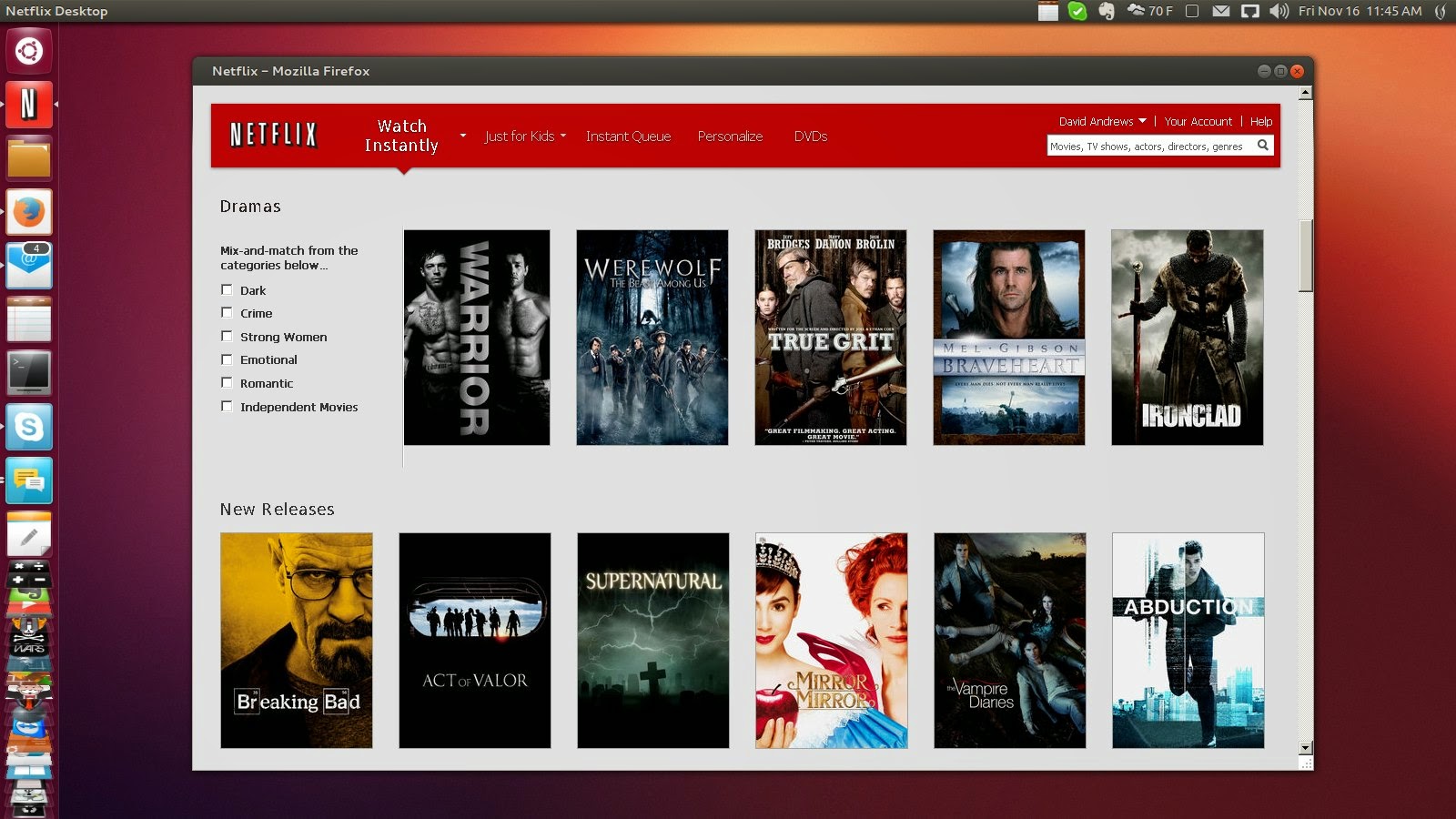Open the Files folder icon in dock
The width and height of the screenshot is (1456, 819).
tap(29, 158)
